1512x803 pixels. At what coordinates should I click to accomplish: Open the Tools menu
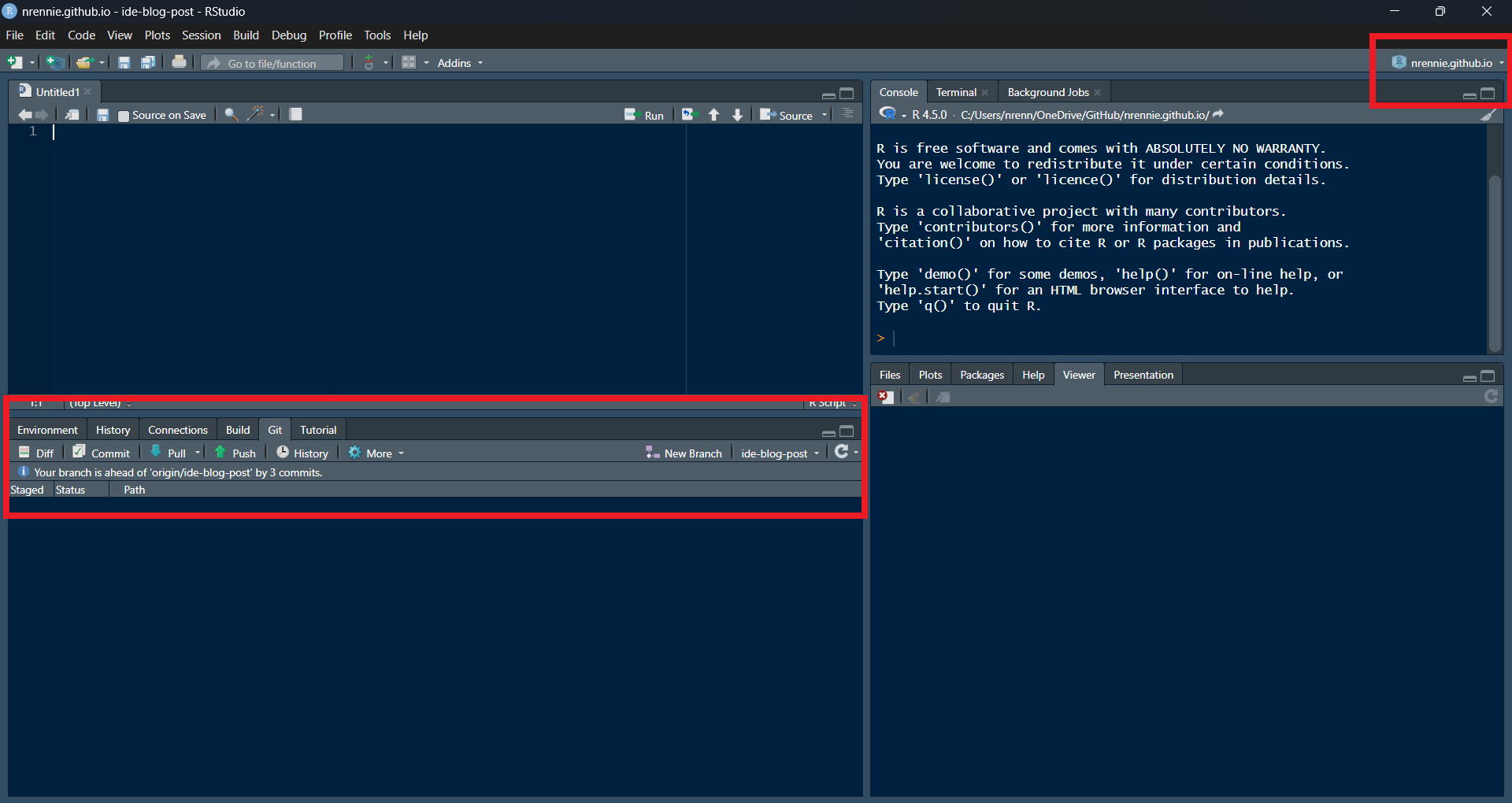point(376,35)
